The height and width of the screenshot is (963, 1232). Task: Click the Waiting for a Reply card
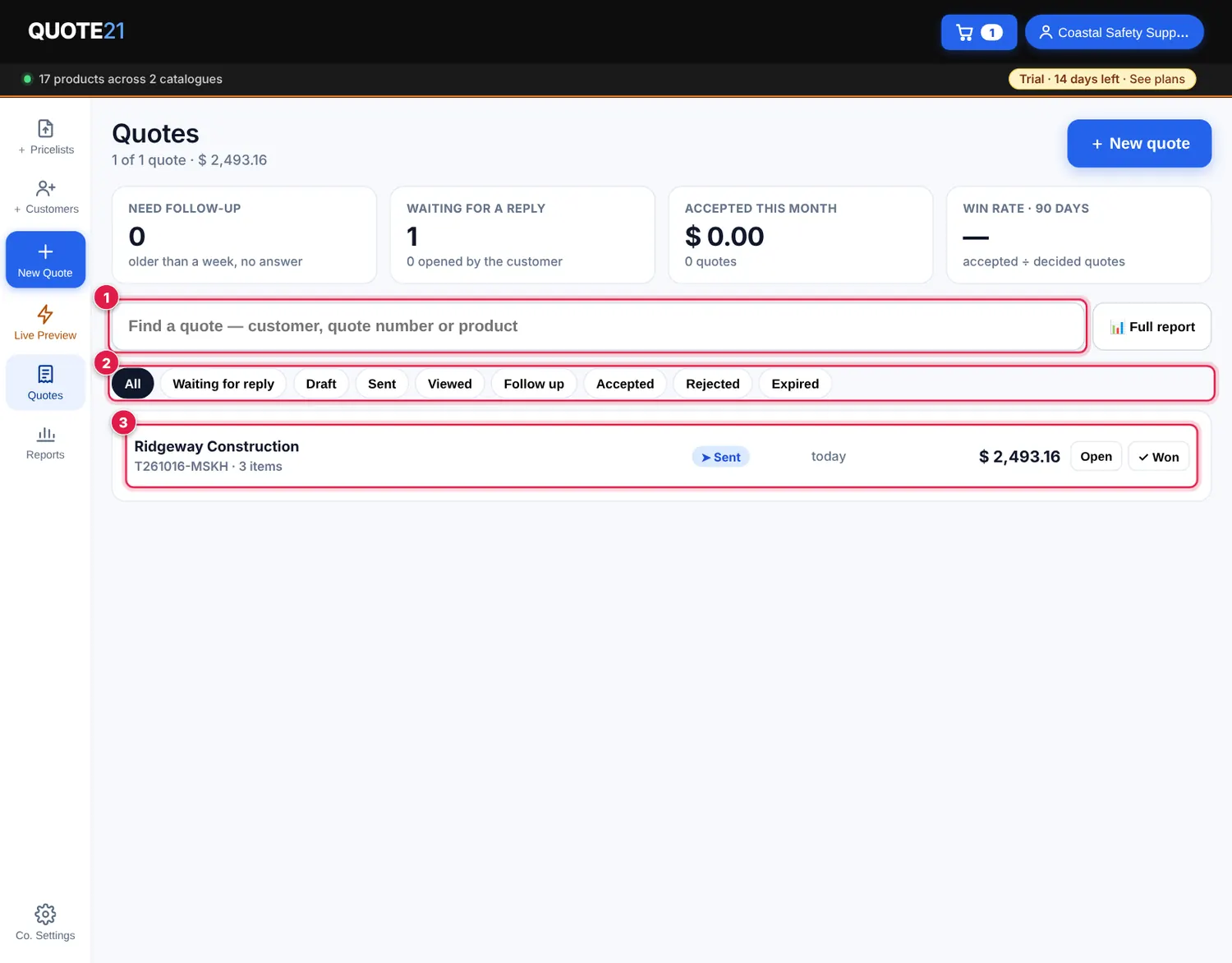pyautogui.click(x=522, y=235)
